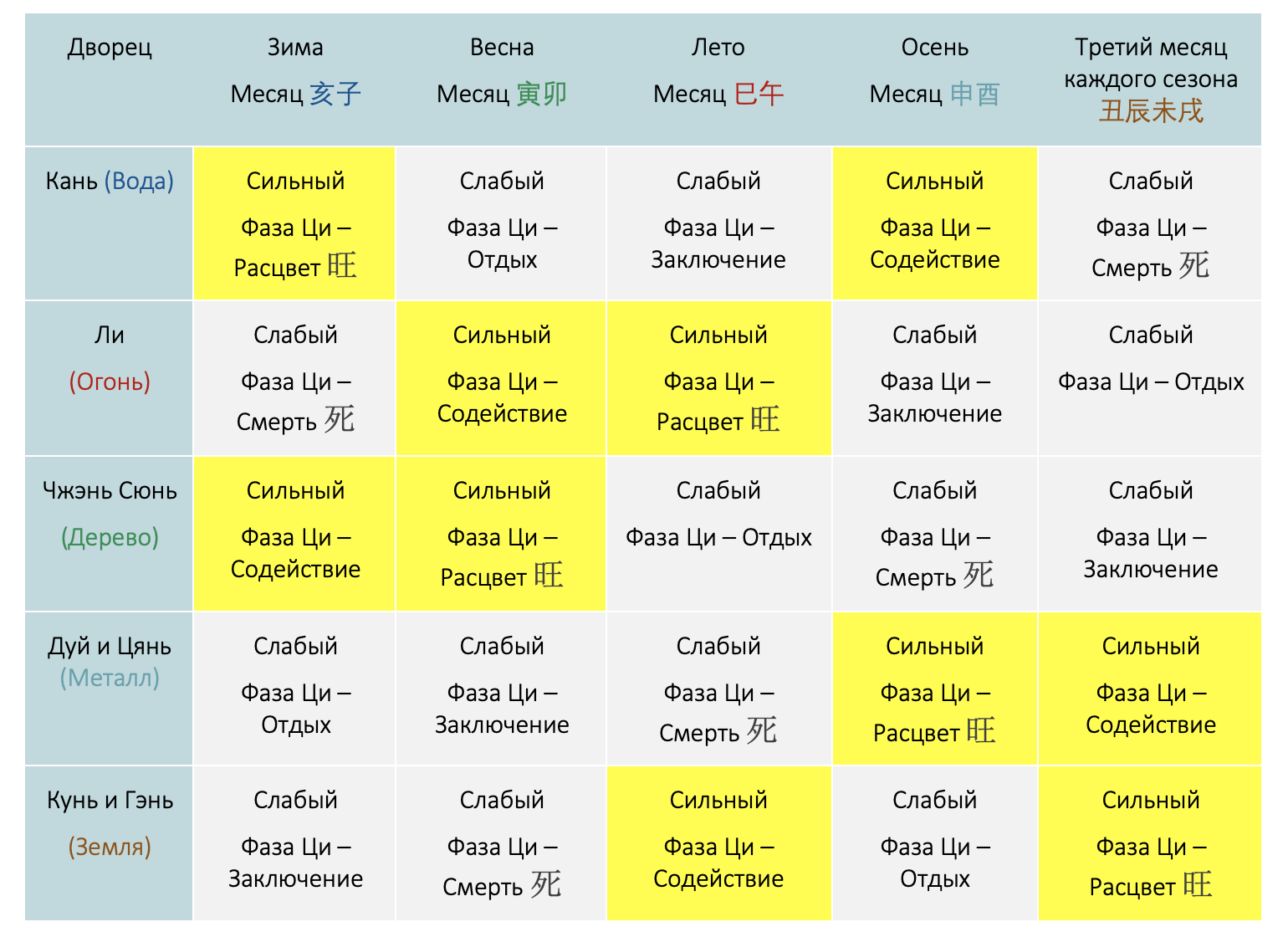Select the Осень column header

pyautogui.click(x=935, y=79)
